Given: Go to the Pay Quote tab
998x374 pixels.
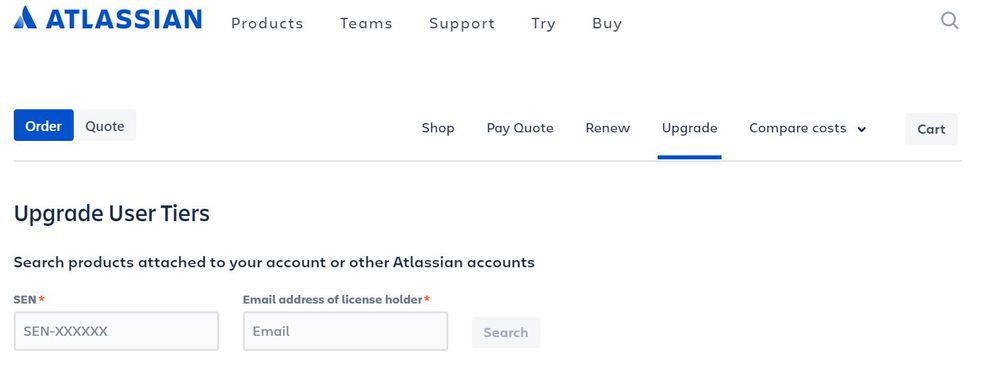Looking at the screenshot, I should point(520,128).
